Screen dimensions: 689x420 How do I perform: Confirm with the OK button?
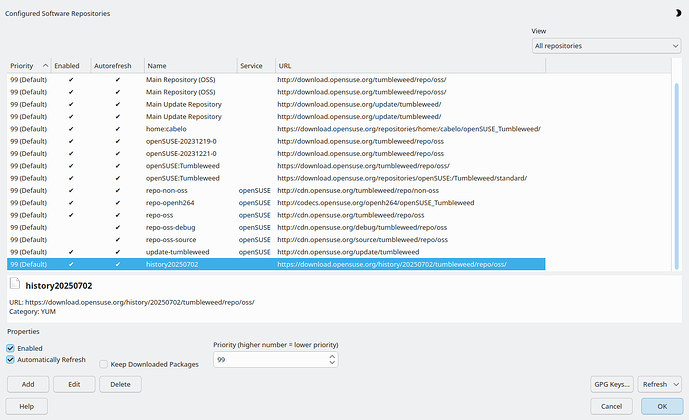pyautogui.click(x=662, y=406)
